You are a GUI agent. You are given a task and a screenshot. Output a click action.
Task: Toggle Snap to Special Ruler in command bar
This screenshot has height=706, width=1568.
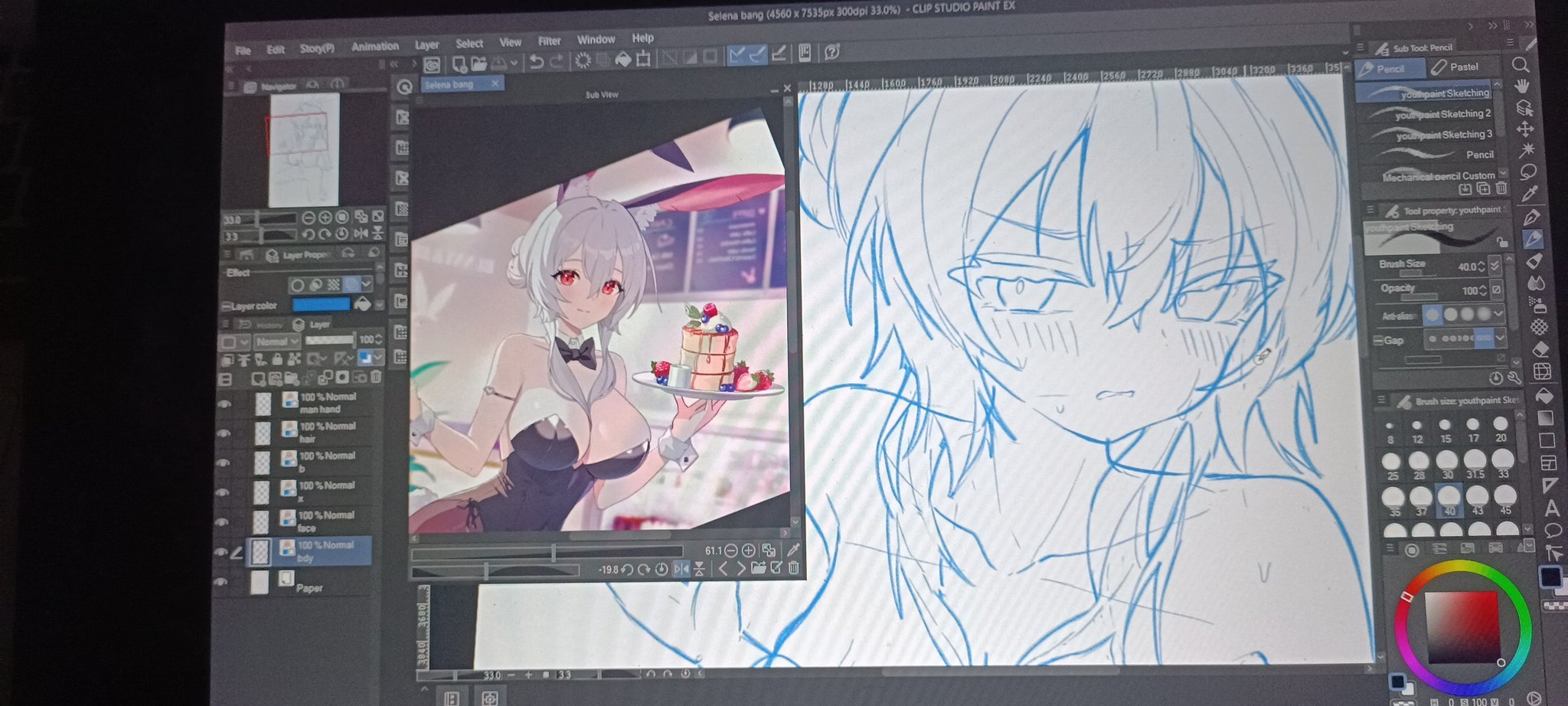(x=757, y=54)
